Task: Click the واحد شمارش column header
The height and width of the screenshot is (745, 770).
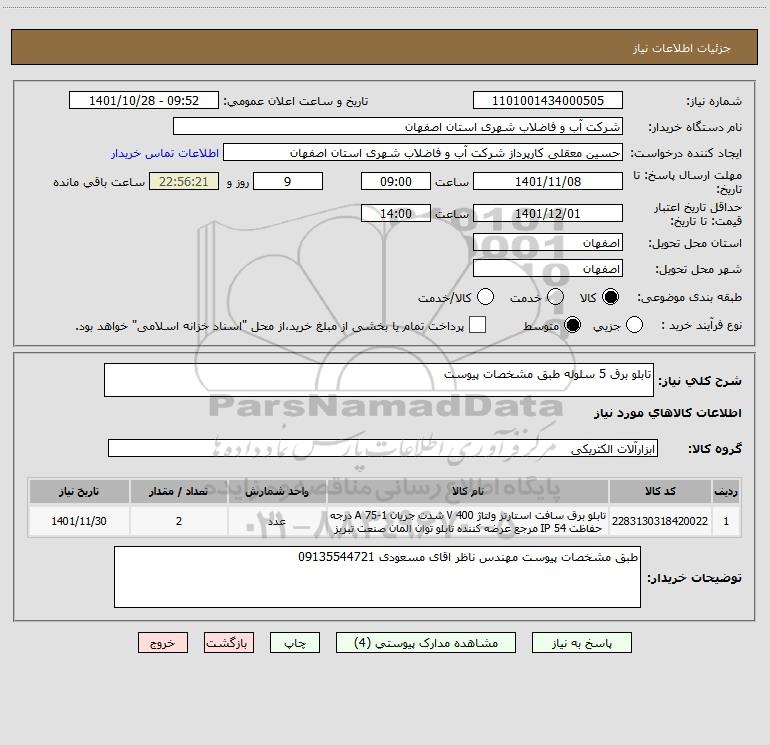Action: (x=277, y=491)
